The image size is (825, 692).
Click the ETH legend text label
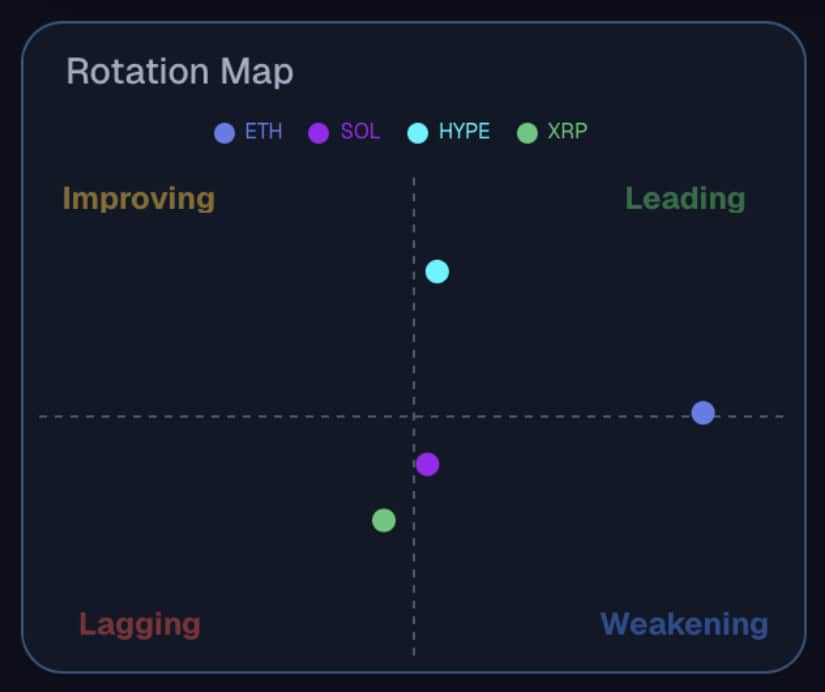click(264, 131)
